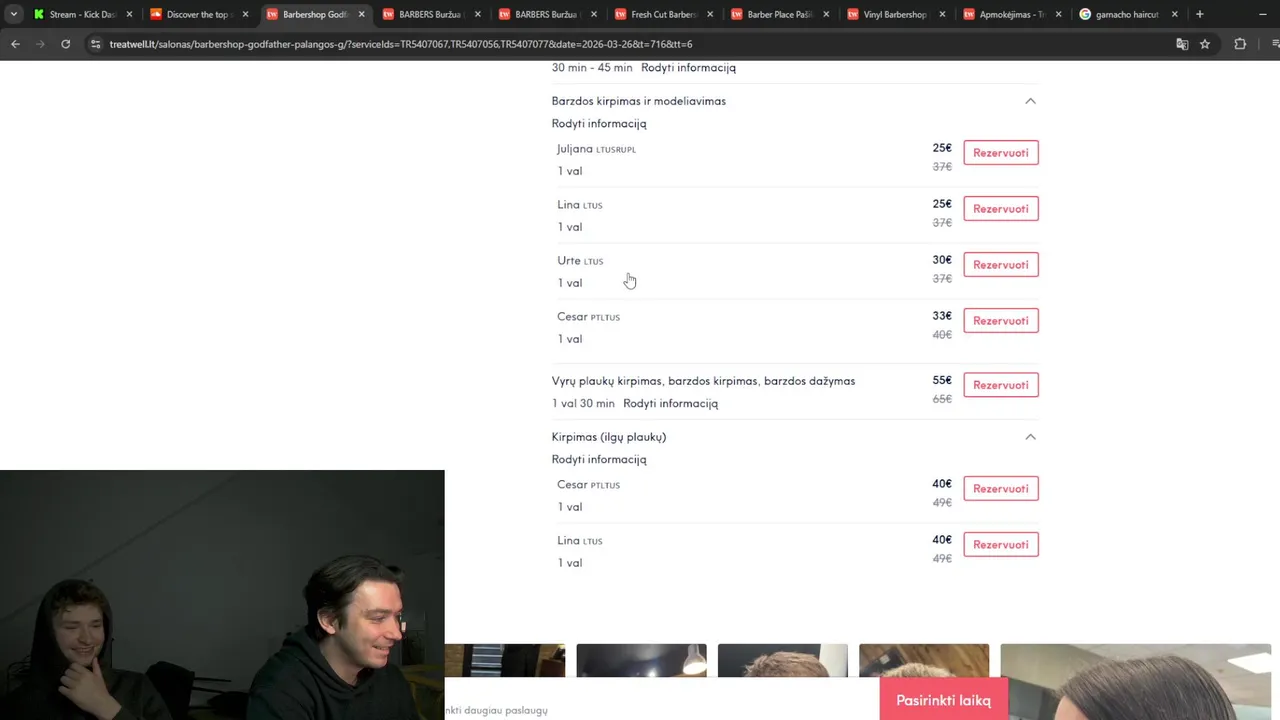The width and height of the screenshot is (1280, 720).
Task: Close the Barbershop Godfather tab
Action: pyautogui.click(x=361, y=14)
